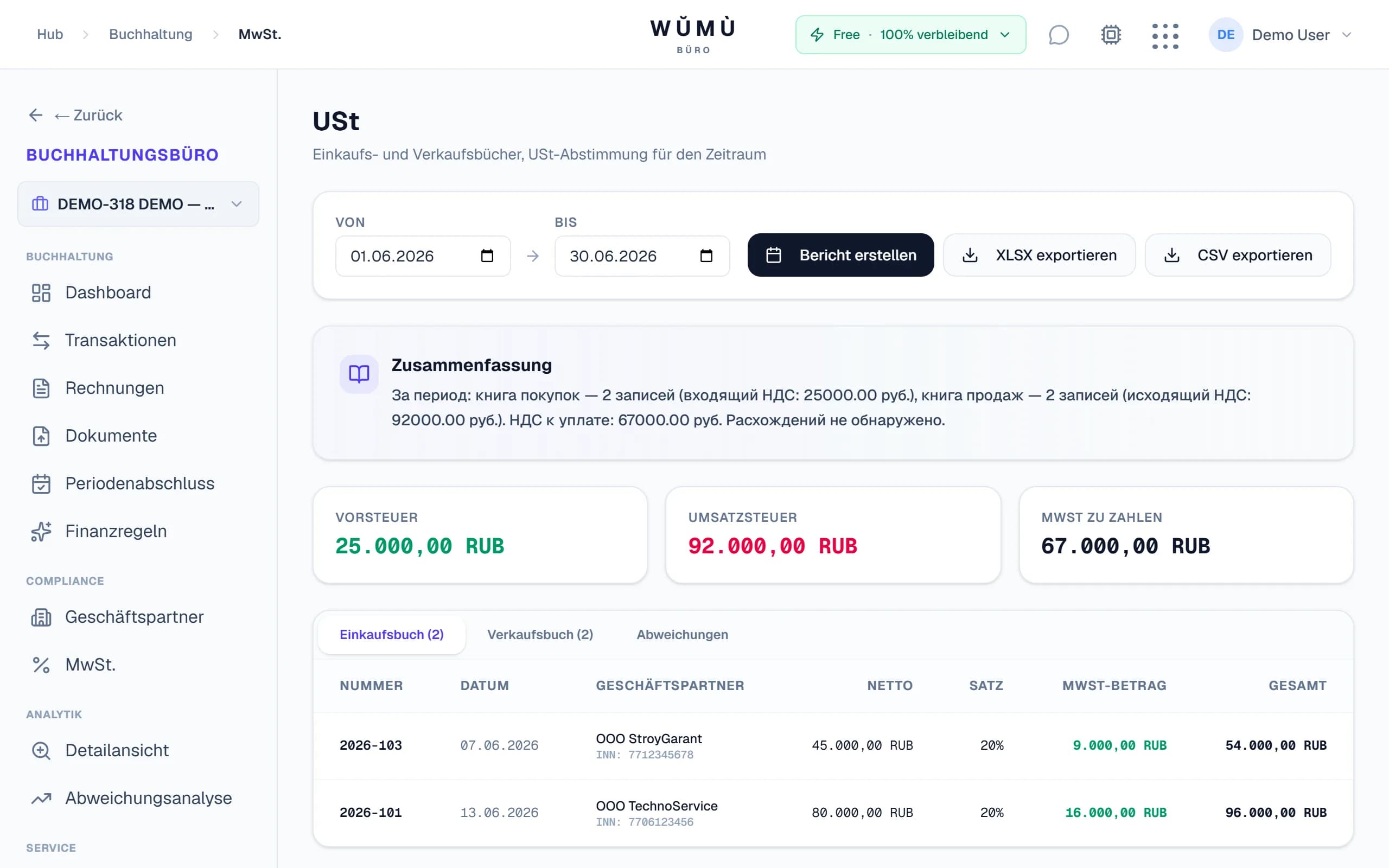This screenshot has height=868, width=1389.
Task: Go to Buchhaltung in the breadcrumb
Action: click(150, 34)
